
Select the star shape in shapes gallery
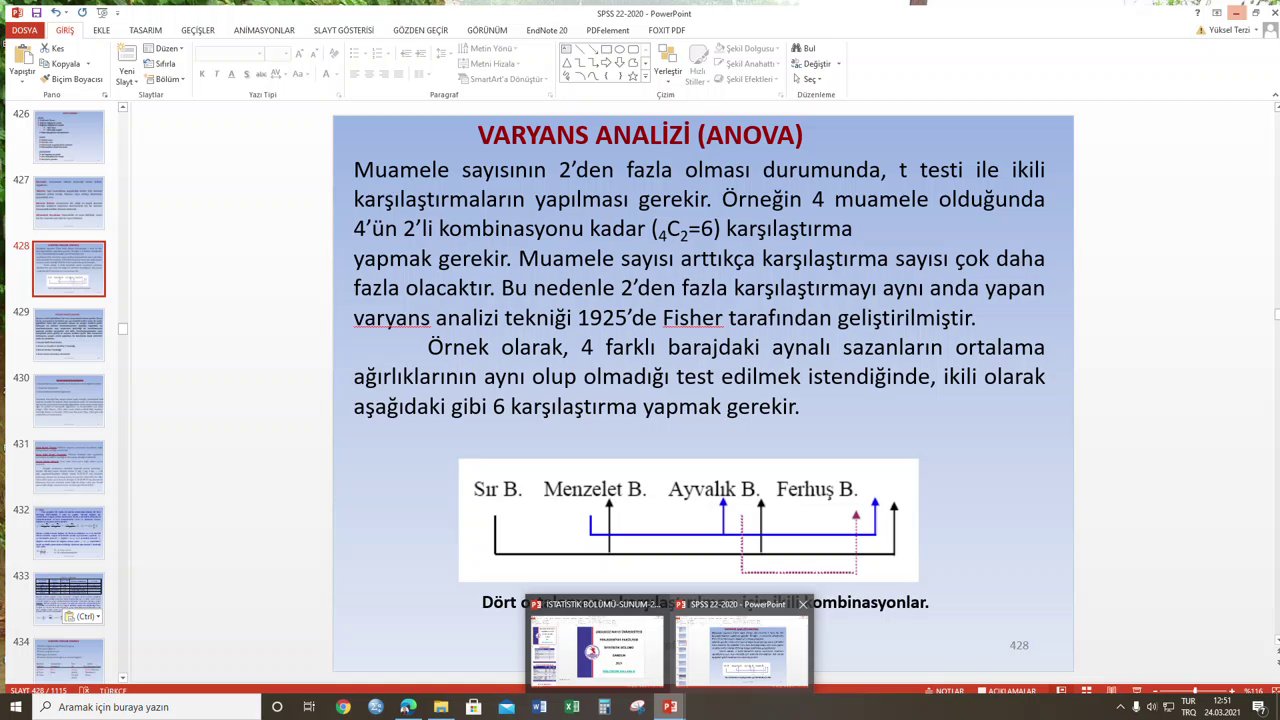pos(633,76)
